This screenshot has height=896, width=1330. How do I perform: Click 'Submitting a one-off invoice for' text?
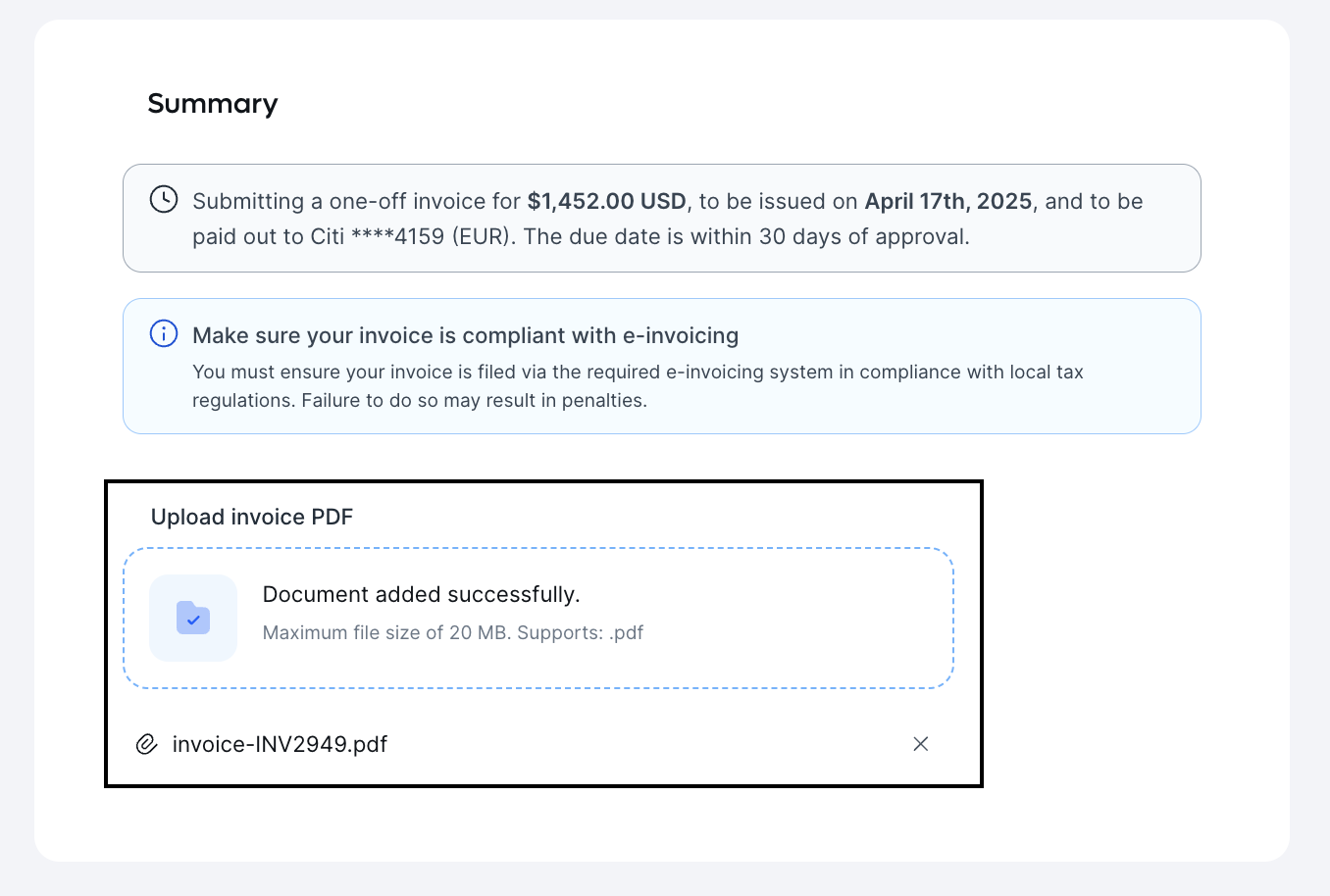(x=357, y=201)
